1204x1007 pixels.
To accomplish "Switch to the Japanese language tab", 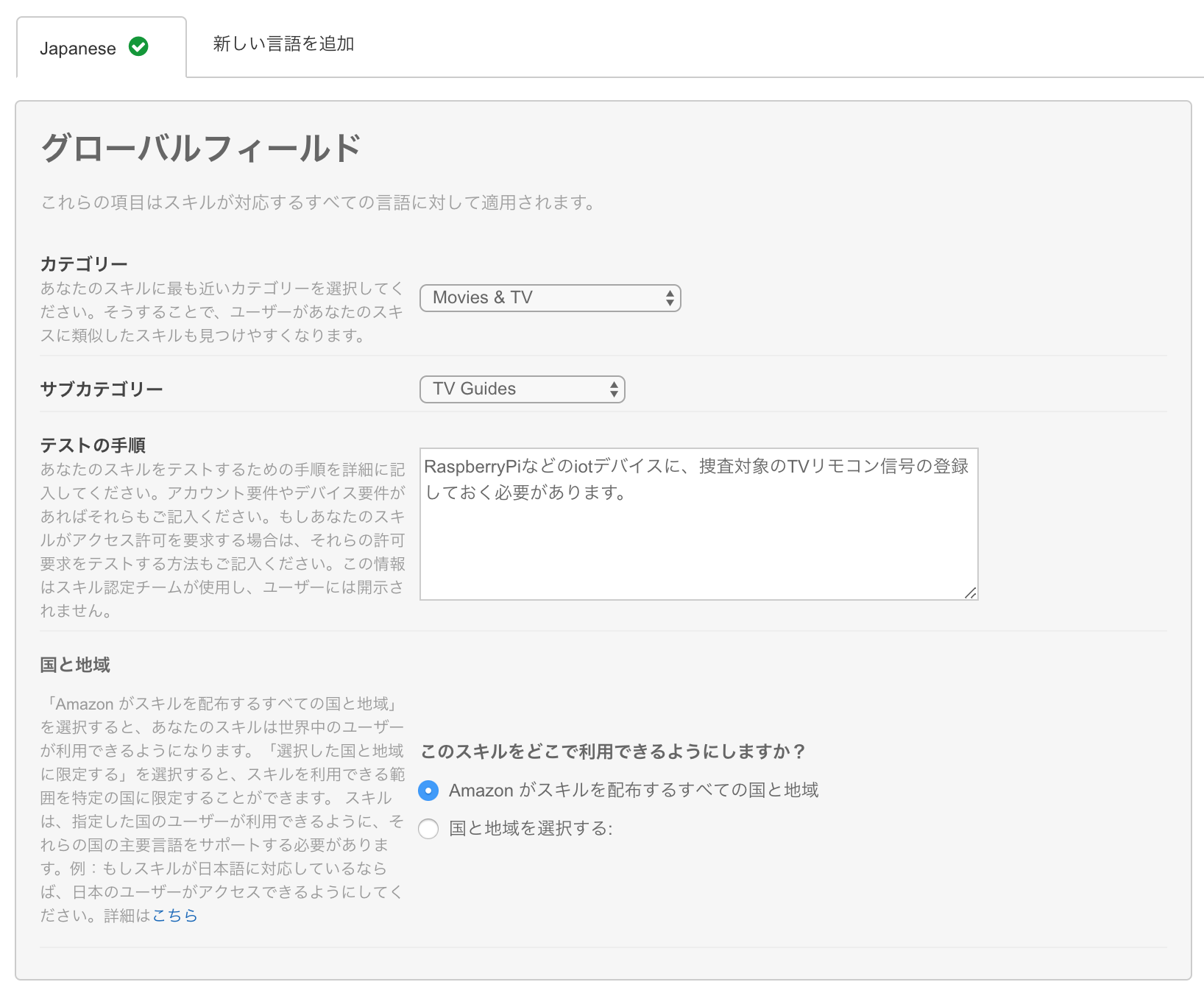I will (102, 47).
